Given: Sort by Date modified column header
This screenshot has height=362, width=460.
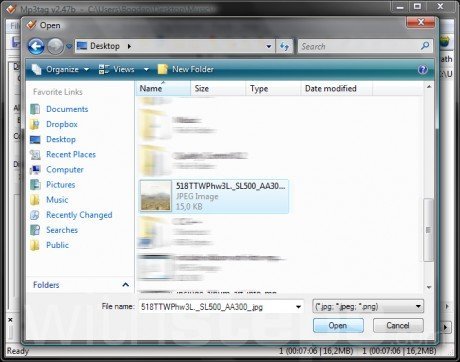Looking at the screenshot, I should (x=337, y=89).
